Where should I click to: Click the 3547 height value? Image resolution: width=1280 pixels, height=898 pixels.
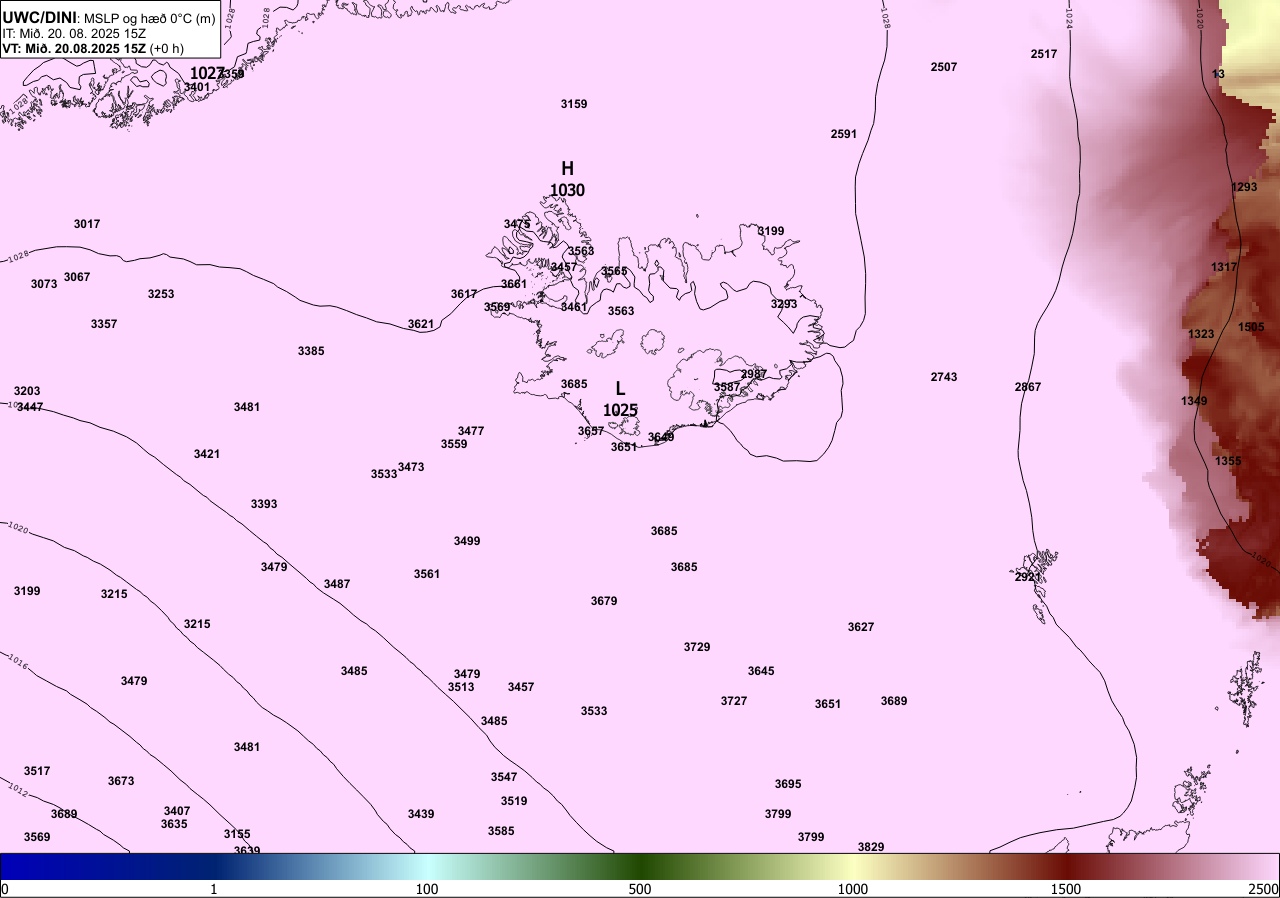pos(504,777)
